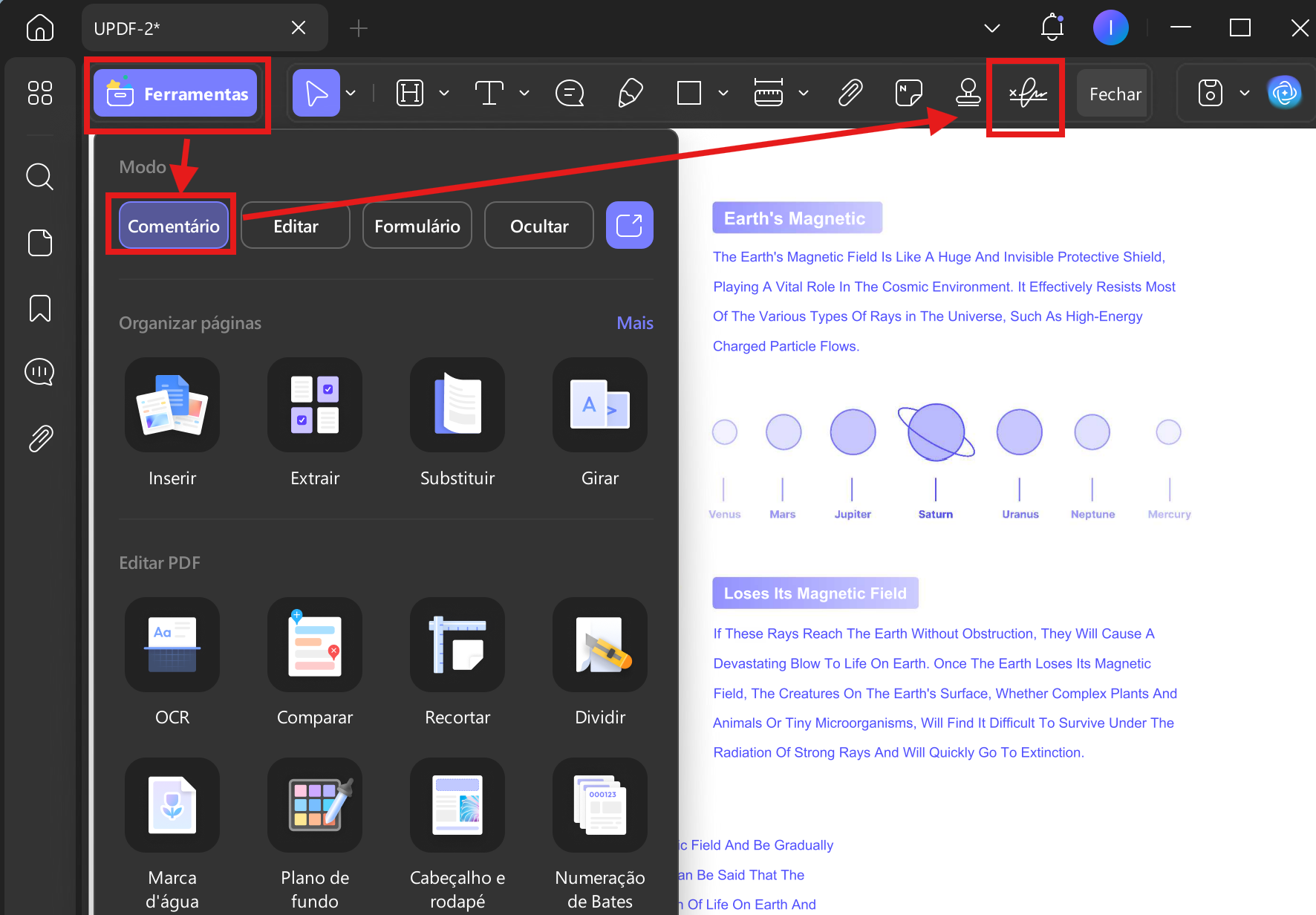Switch to Comentário mode
The height and width of the screenshot is (915, 1316).
pyautogui.click(x=174, y=226)
